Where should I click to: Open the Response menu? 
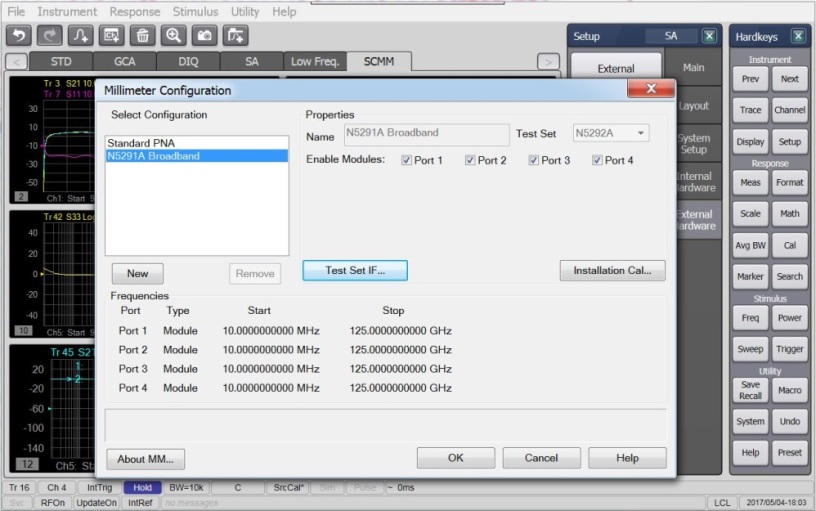(x=135, y=11)
